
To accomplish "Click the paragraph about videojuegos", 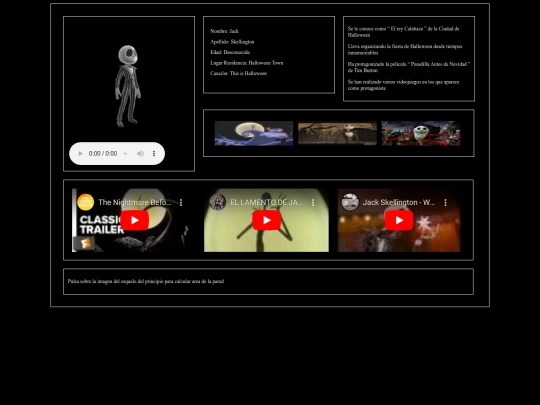I will [x=403, y=85].
